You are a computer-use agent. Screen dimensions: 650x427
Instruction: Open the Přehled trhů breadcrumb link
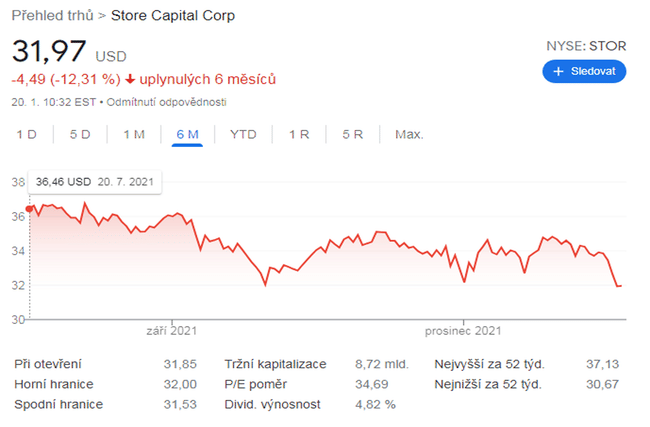pyautogui.click(x=54, y=16)
